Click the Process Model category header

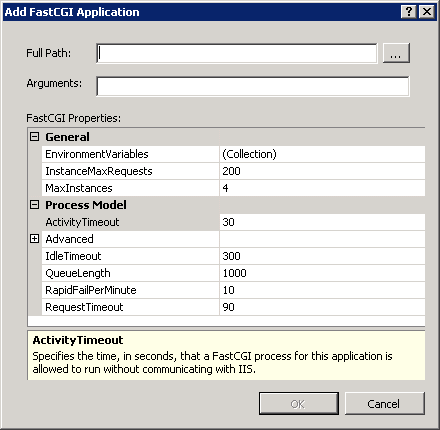tap(86, 205)
